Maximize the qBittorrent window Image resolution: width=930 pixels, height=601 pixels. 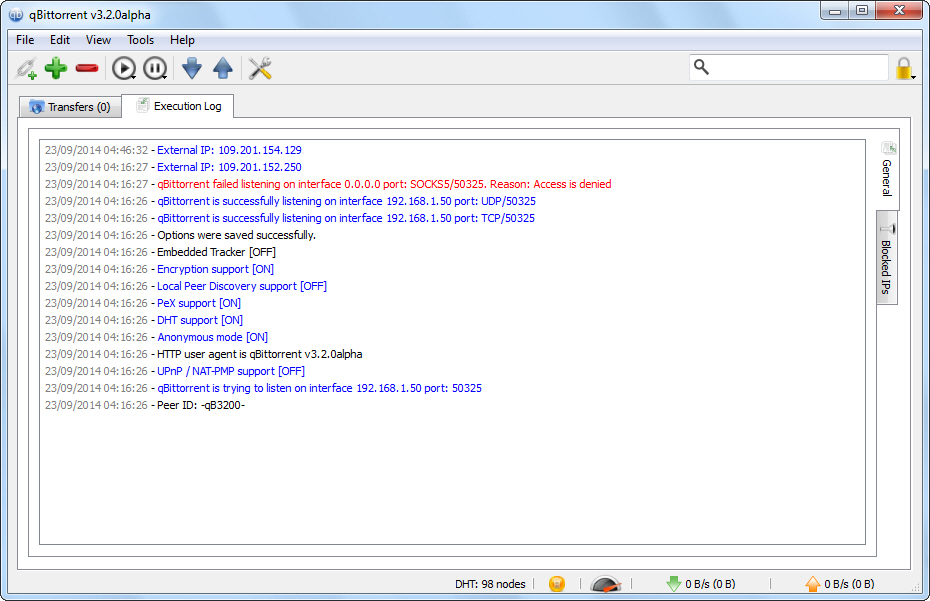click(862, 11)
